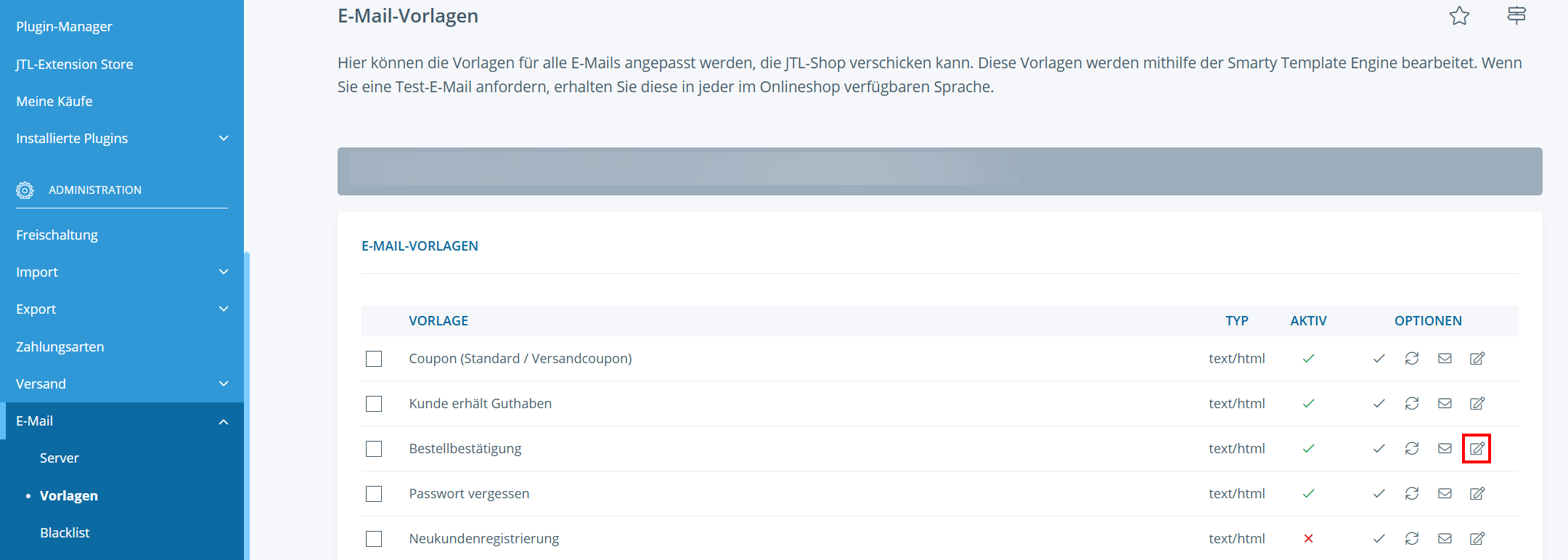Expand the Versand menu chevron
This screenshot has height=560, width=1568.
[224, 384]
